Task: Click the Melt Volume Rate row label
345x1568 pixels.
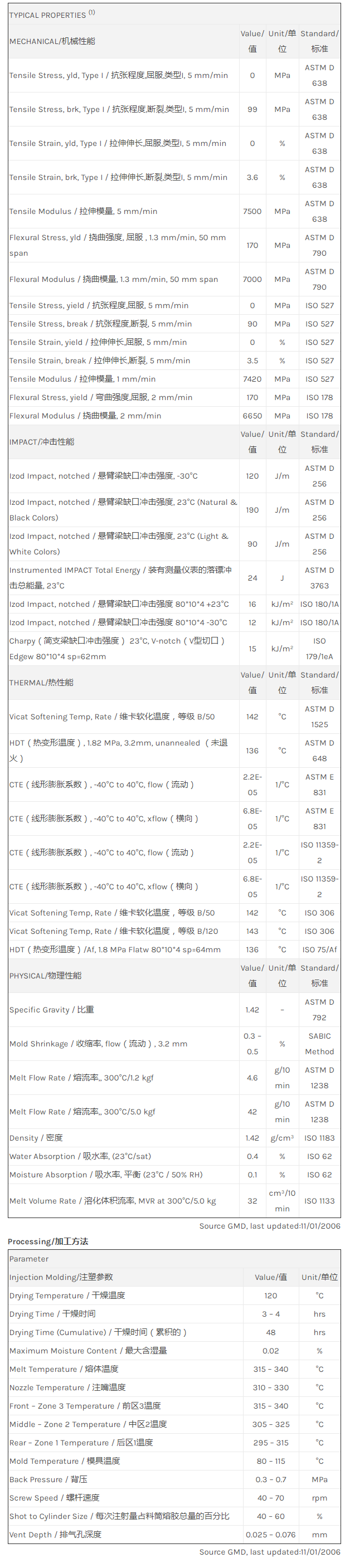Action: point(113,1201)
